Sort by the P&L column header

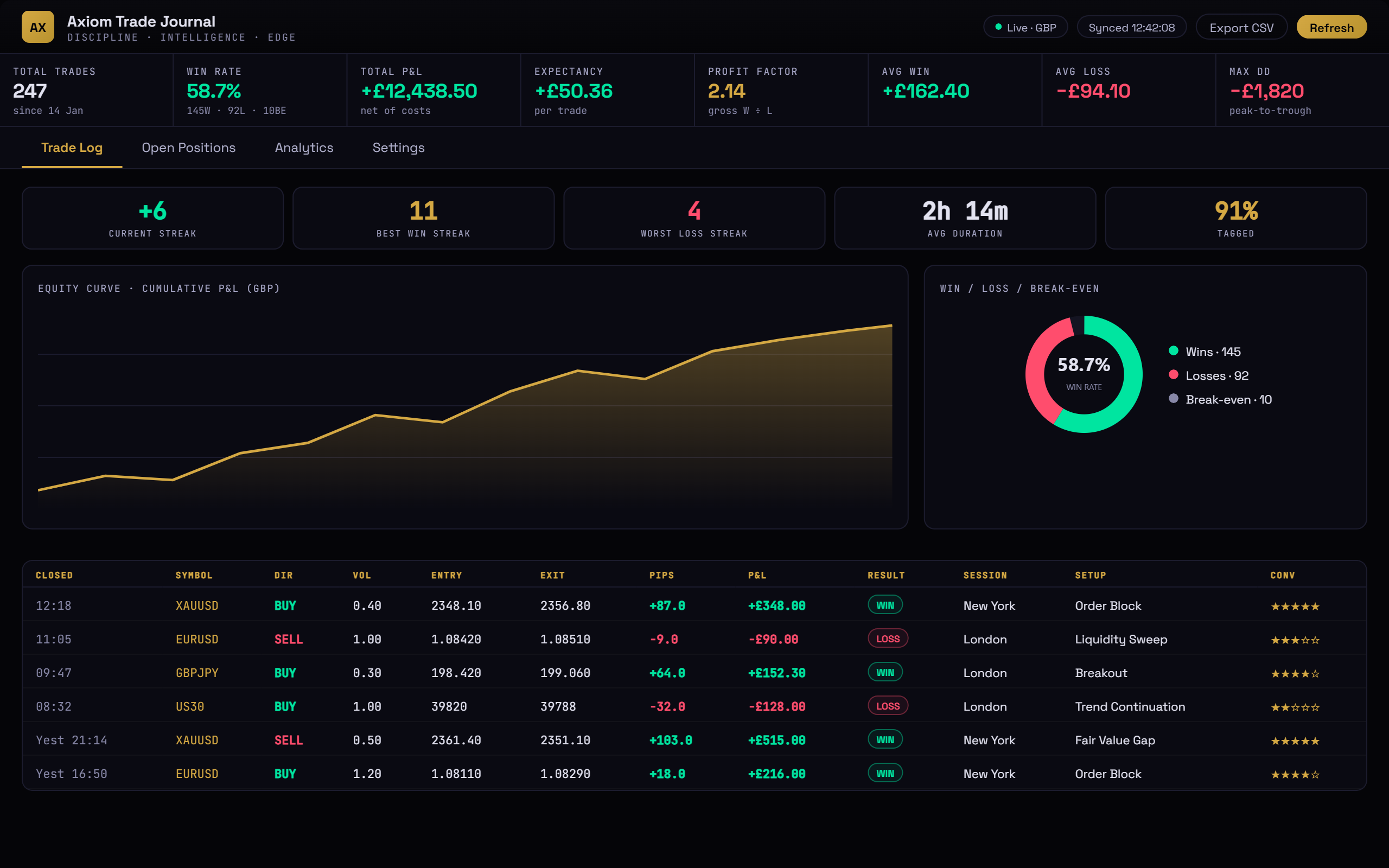757,575
